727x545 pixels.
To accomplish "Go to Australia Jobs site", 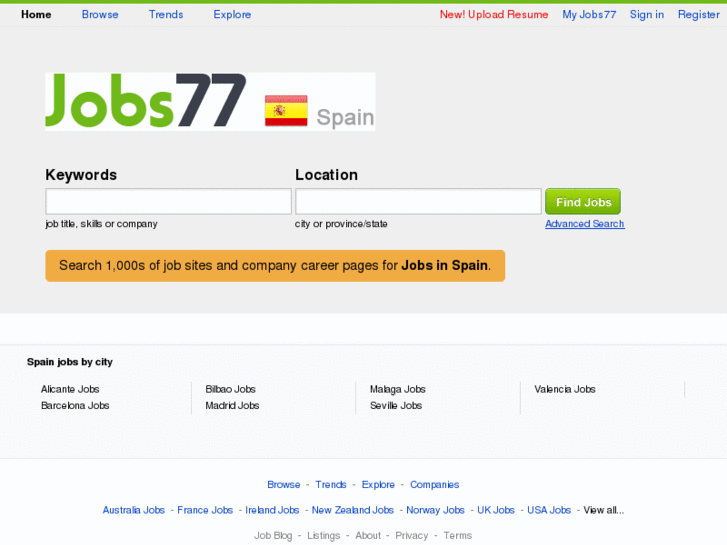I will pos(134,510).
